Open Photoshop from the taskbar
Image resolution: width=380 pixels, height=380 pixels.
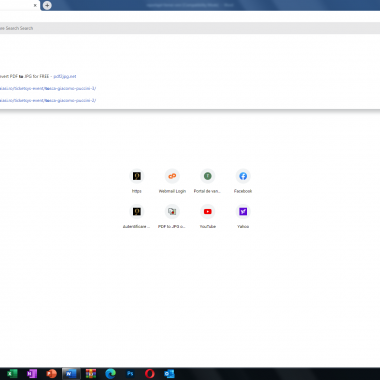130,374
